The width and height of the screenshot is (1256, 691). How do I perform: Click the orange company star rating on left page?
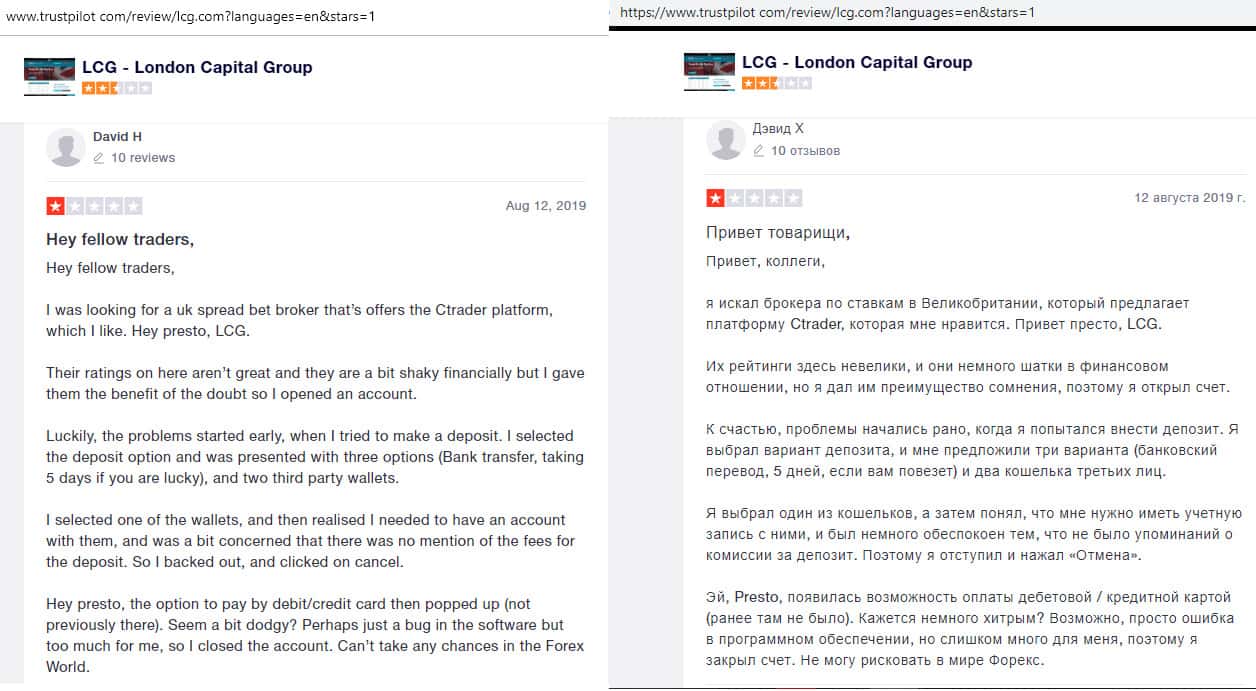(x=117, y=88)
